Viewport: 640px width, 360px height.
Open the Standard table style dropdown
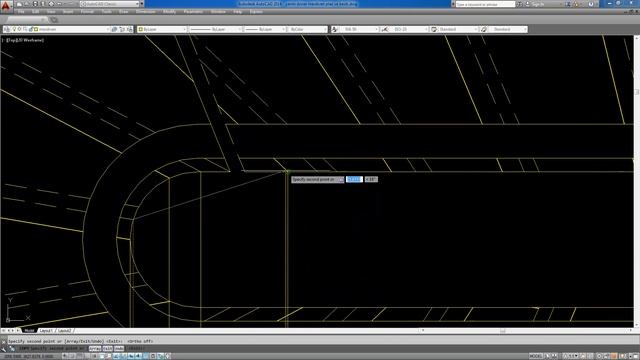[x=458, y=29]
